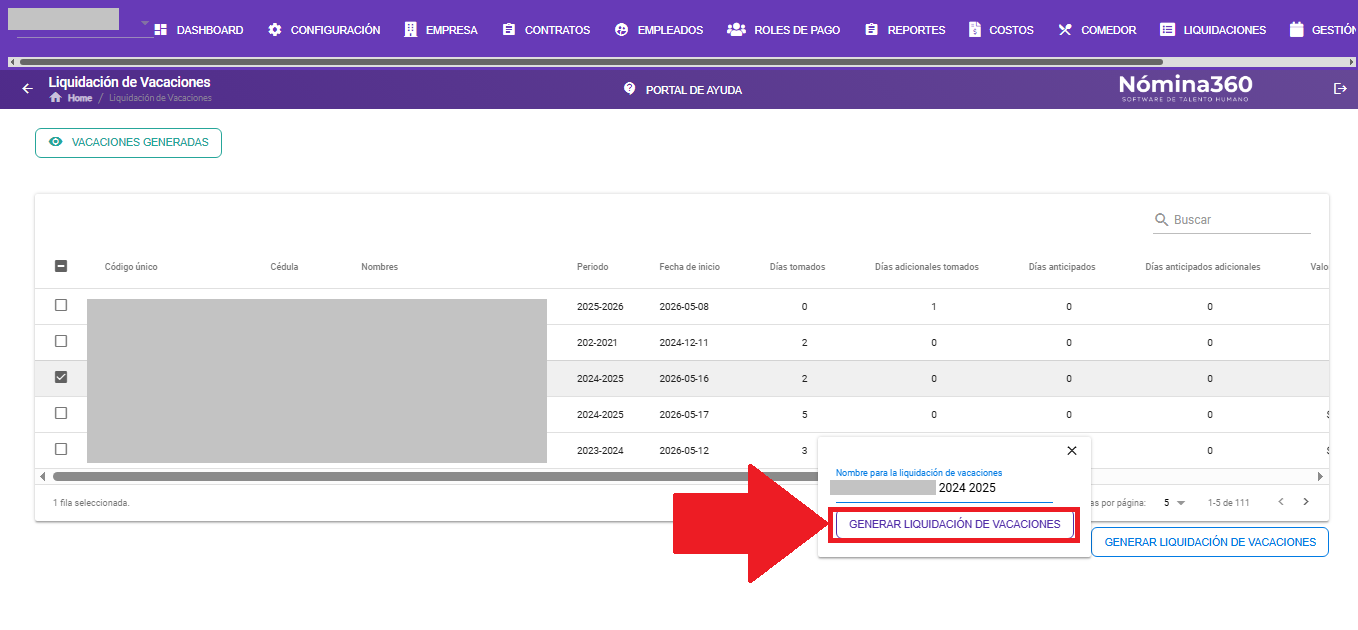The width and height of the screenshot is (1358, 630).
Task: Log out using the exit icon
Action: pyautogui.click(x=1340, y=88)
